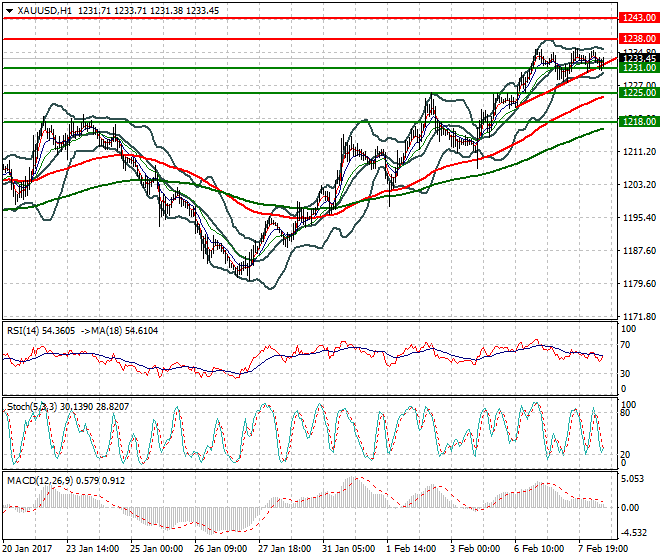Select the 1231.00 green support price label
This screenshot has height=560, width=660.
639,68
